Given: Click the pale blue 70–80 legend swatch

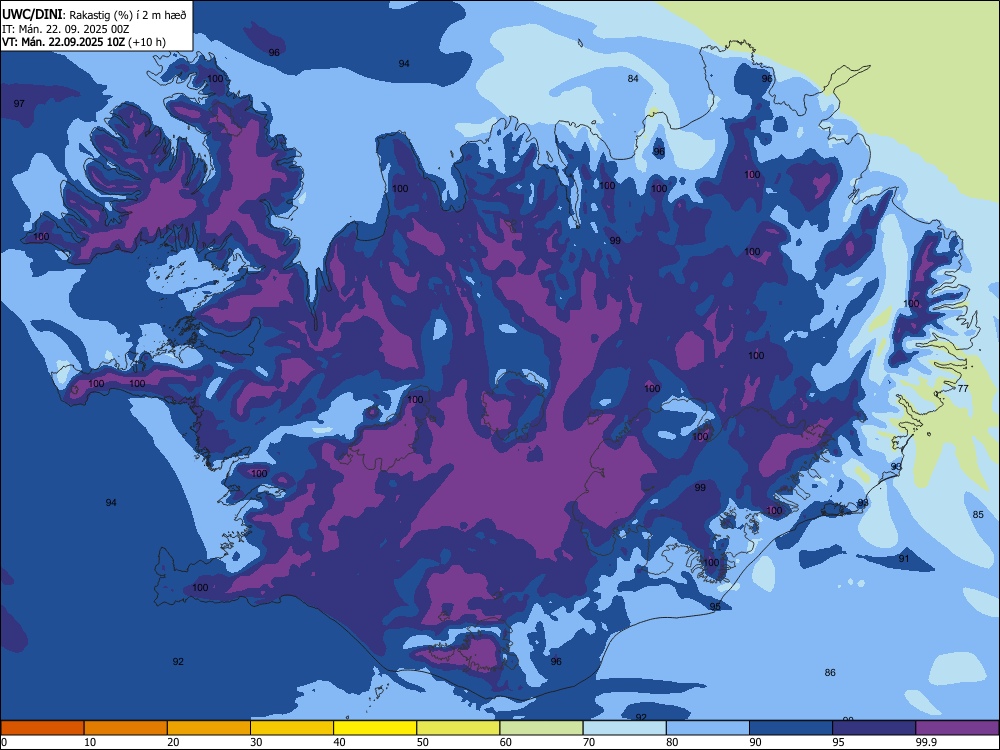Looking at the screenshot, I should (624, 728).
